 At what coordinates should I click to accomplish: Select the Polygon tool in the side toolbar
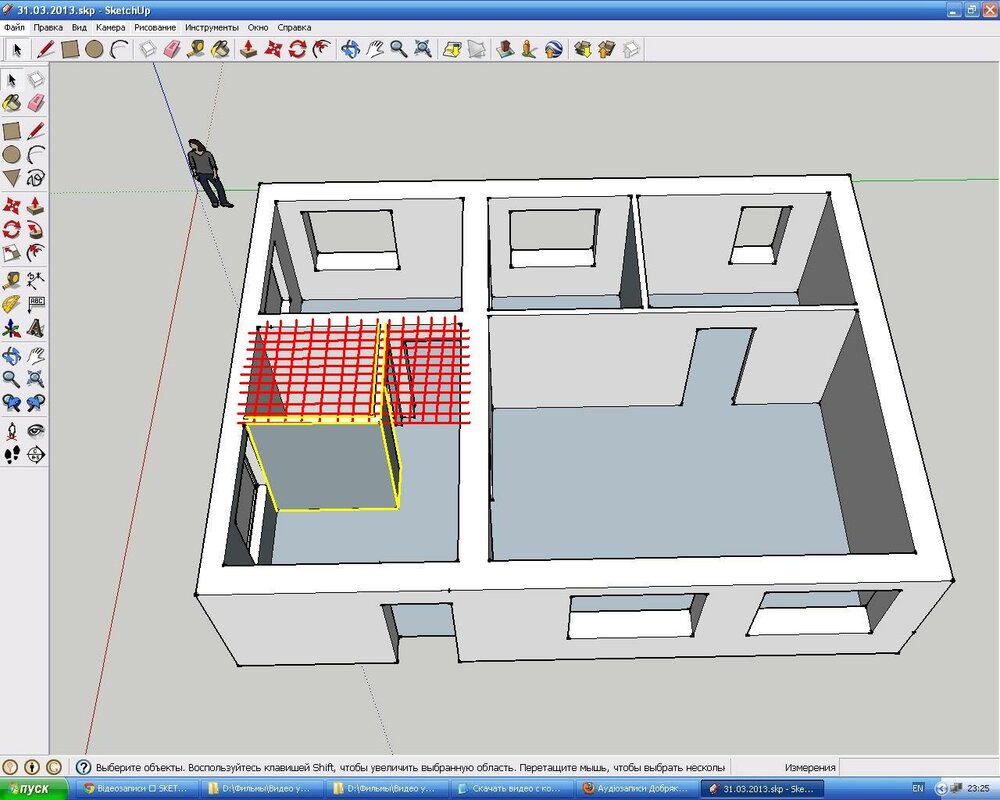click(11, 178)
